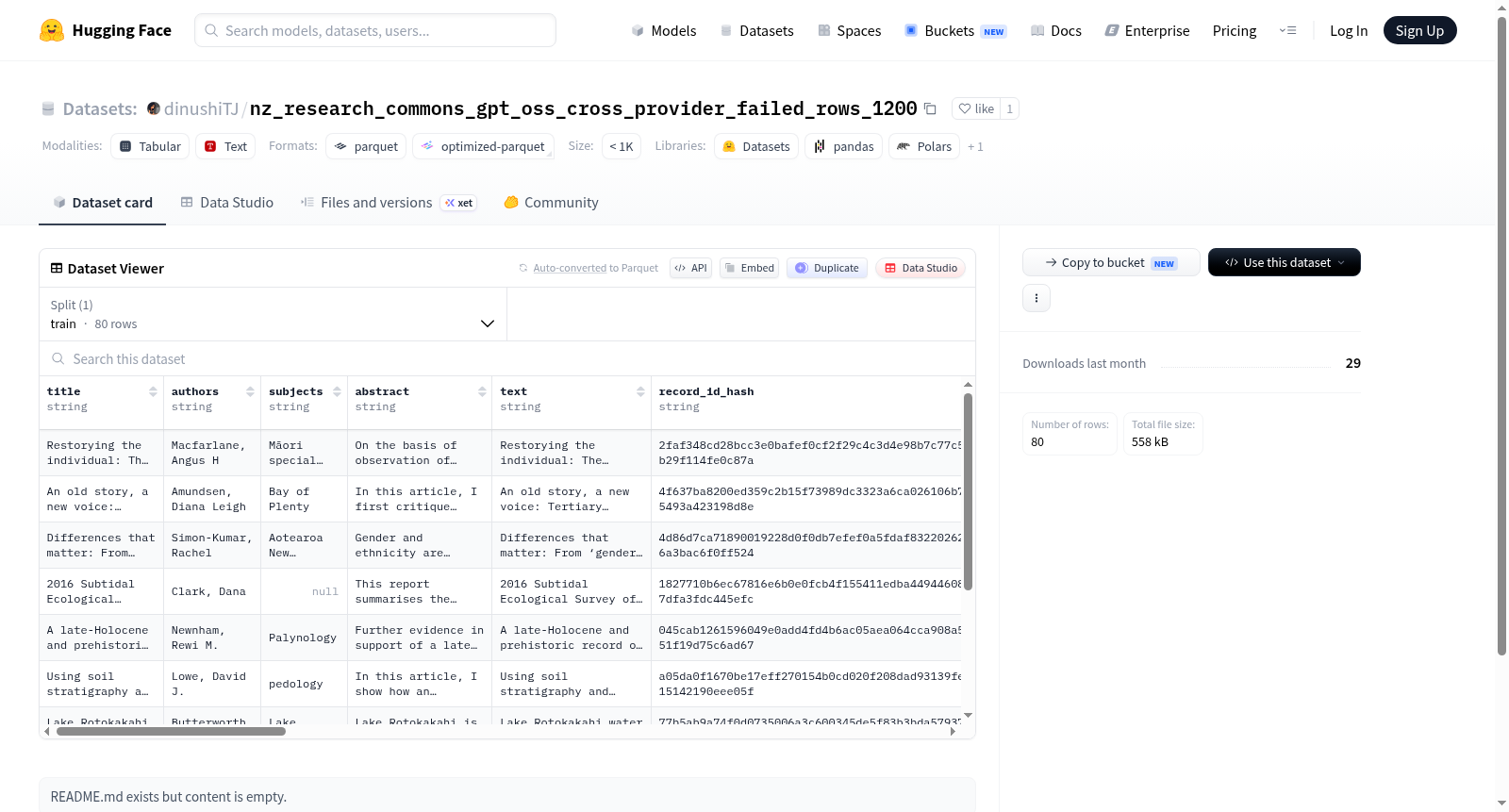Duplicate the dataset viewer

tap(827, 268)
